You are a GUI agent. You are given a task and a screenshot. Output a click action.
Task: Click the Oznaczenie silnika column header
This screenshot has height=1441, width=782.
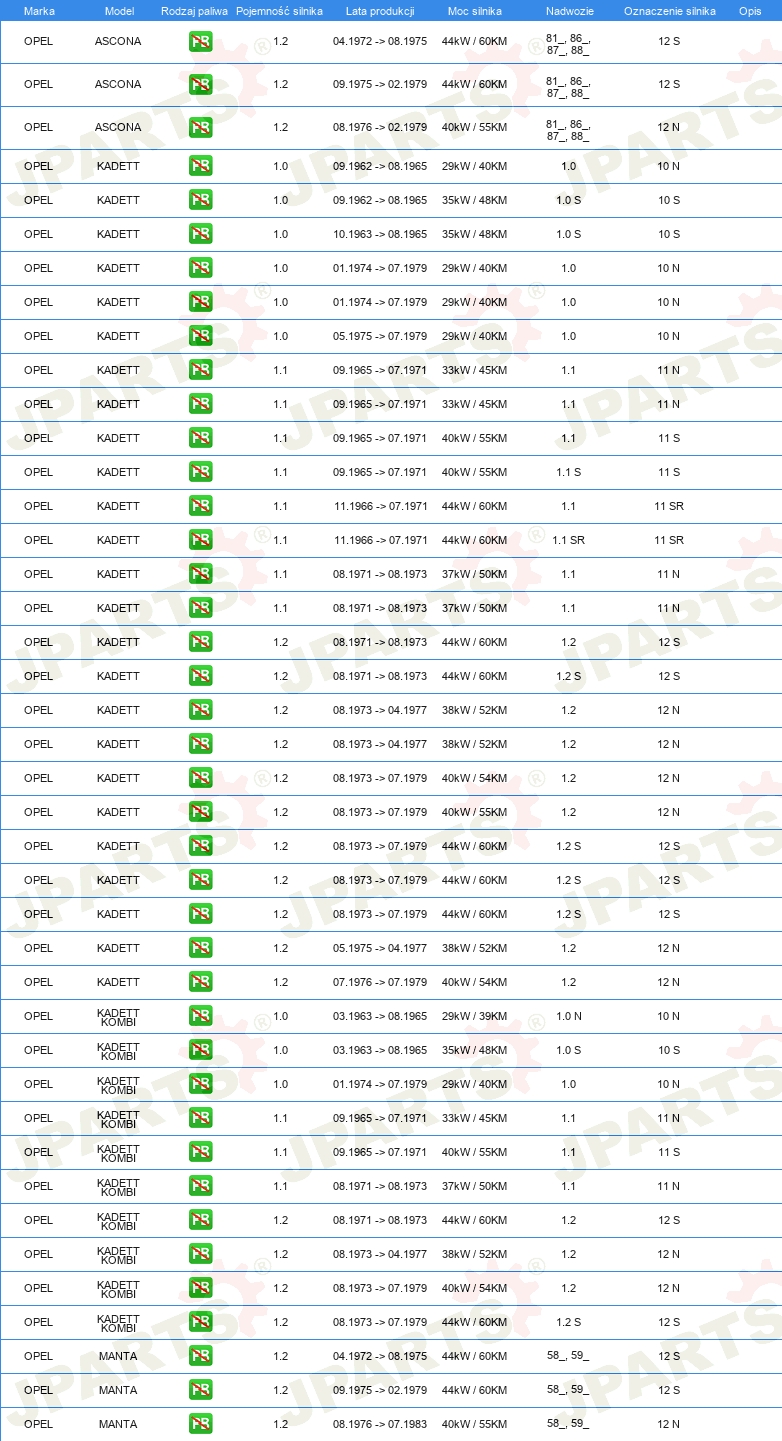[x=669, y=11]
